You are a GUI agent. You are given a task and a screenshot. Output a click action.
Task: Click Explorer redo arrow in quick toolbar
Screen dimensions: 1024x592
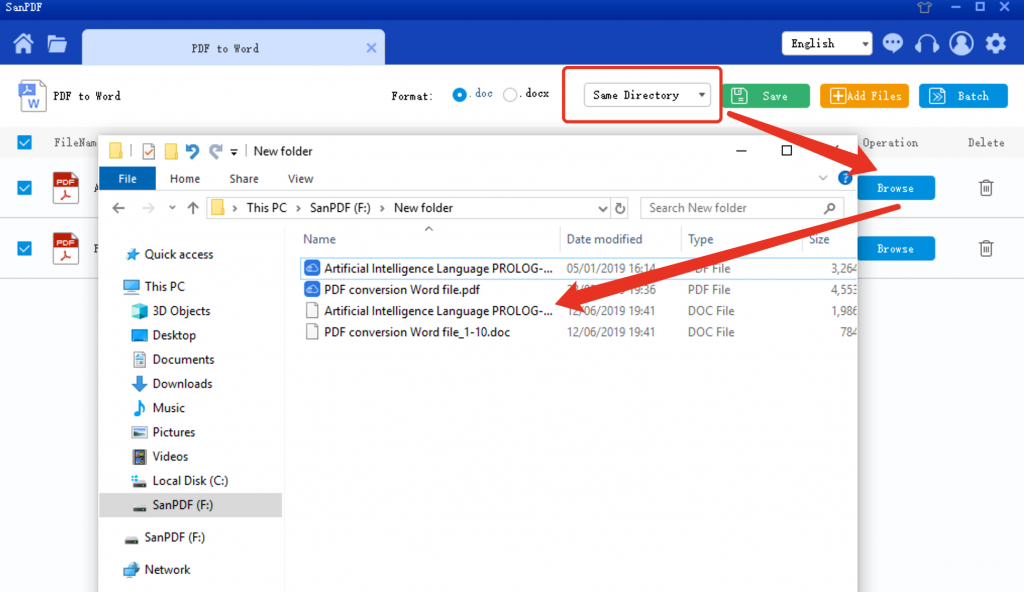216,152
